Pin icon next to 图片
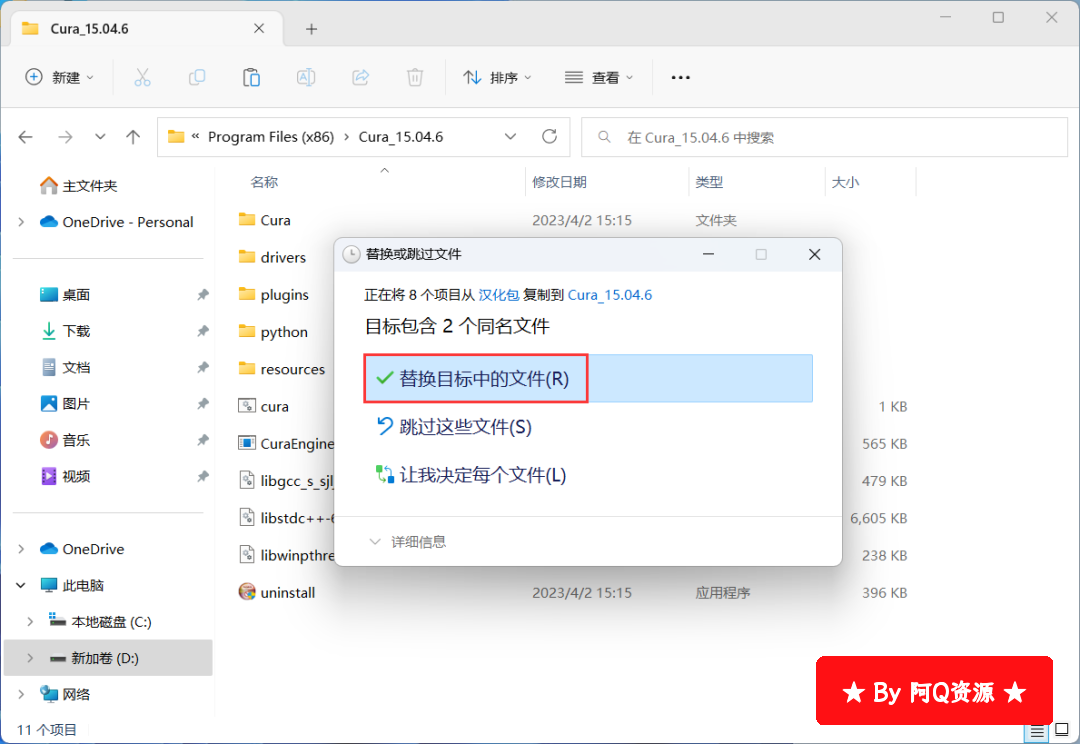1080x744 pixels. pyautogui.click(x=202, y=404)
